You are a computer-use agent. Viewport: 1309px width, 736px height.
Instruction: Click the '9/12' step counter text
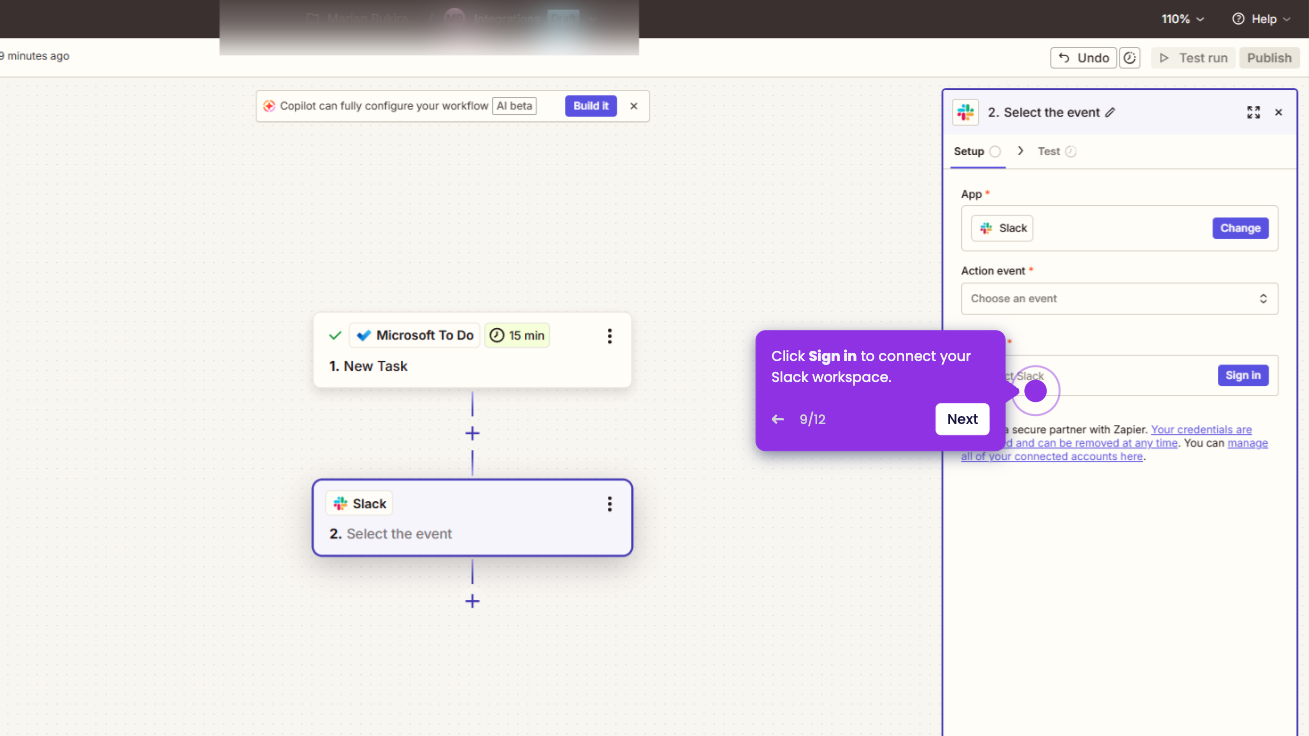[812, 419]
